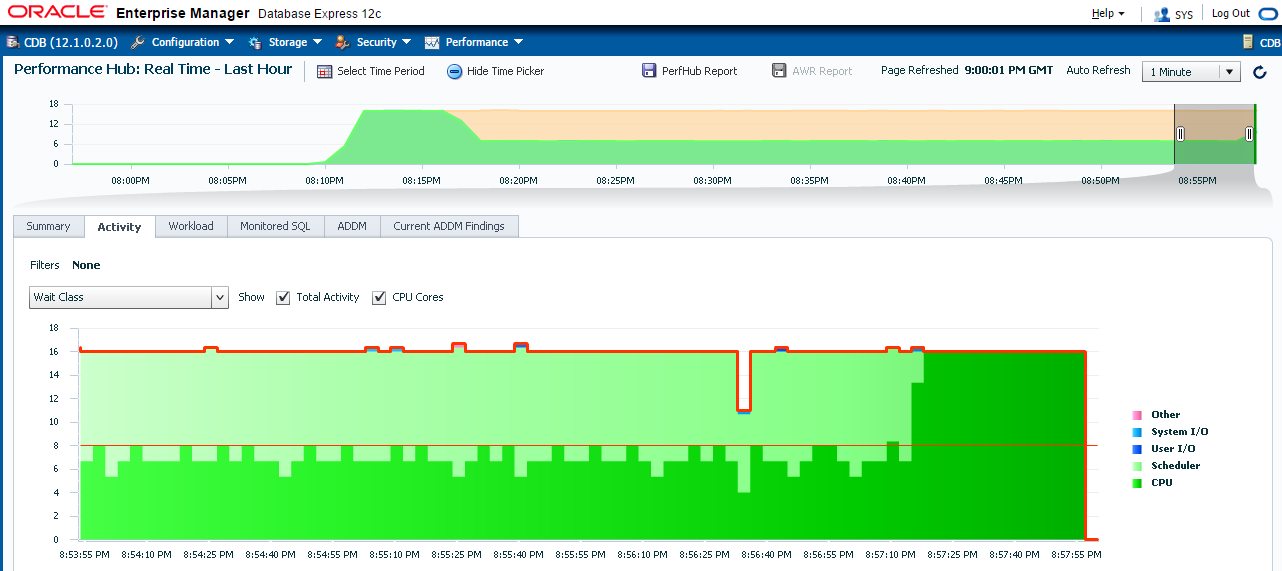Uncheck the CPU Cores checkbox

pyautogui.click(x=379, y=297)
